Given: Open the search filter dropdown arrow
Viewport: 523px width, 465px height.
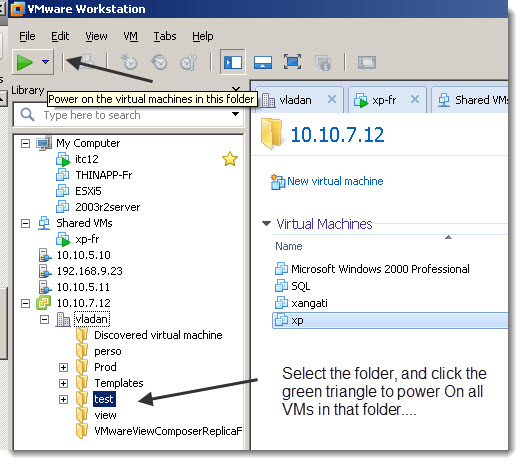Looking at the screenshot, I should click(x=235, y=114).
